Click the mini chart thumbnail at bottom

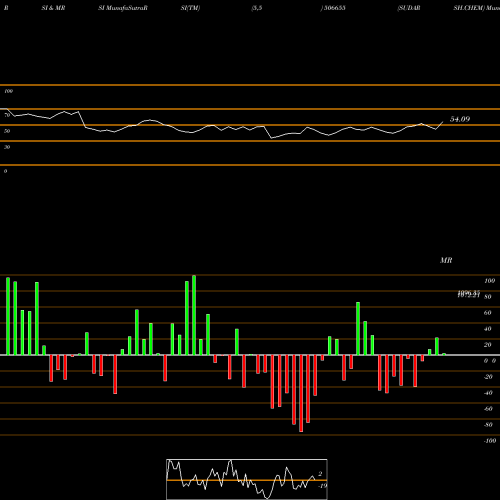(x=247, y=479)
